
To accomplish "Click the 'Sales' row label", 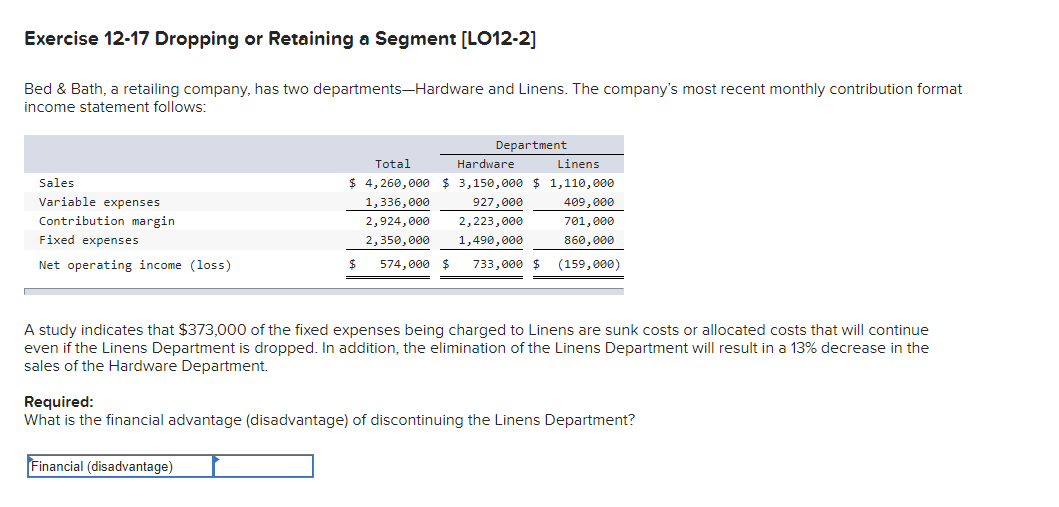I will coord(57,183).
